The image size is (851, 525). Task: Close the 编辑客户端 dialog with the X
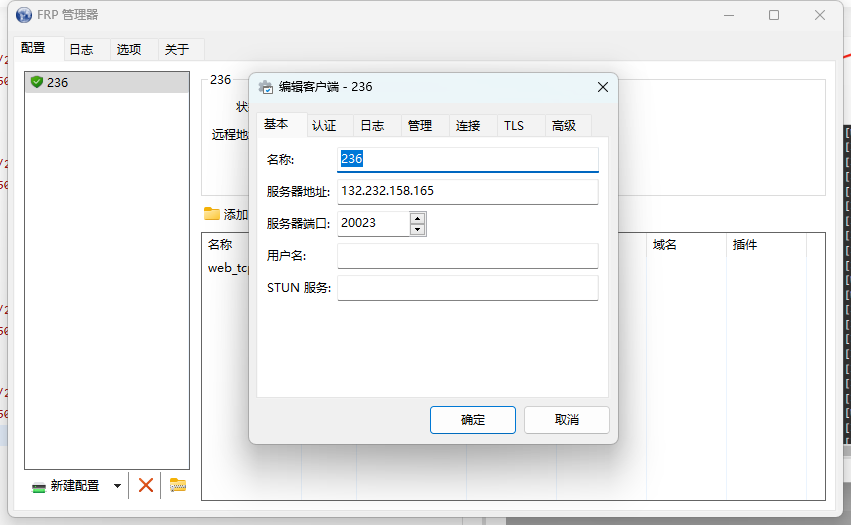coord(602,87)
